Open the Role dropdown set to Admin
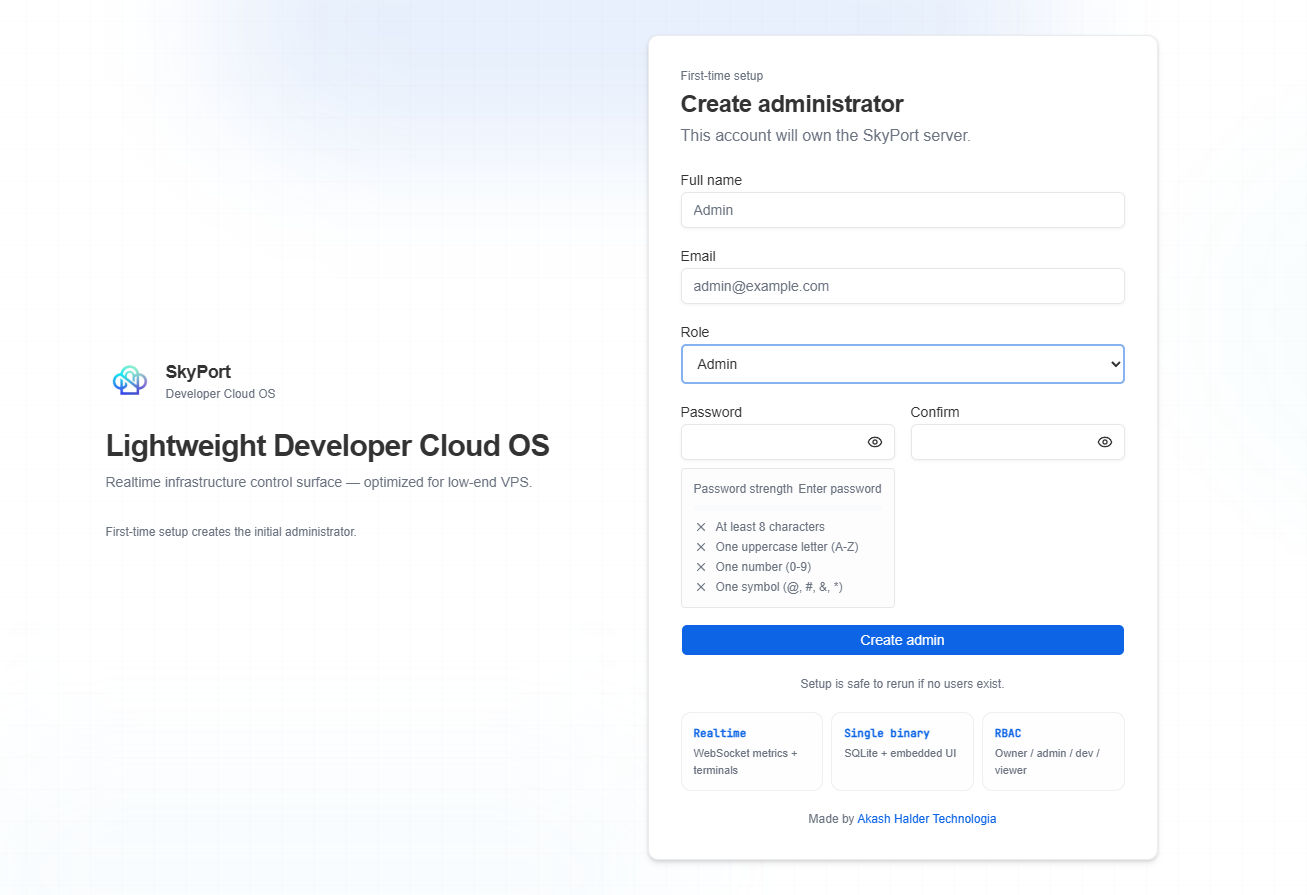This screenshot has width=1307, height=895. [x=903, y=364]
